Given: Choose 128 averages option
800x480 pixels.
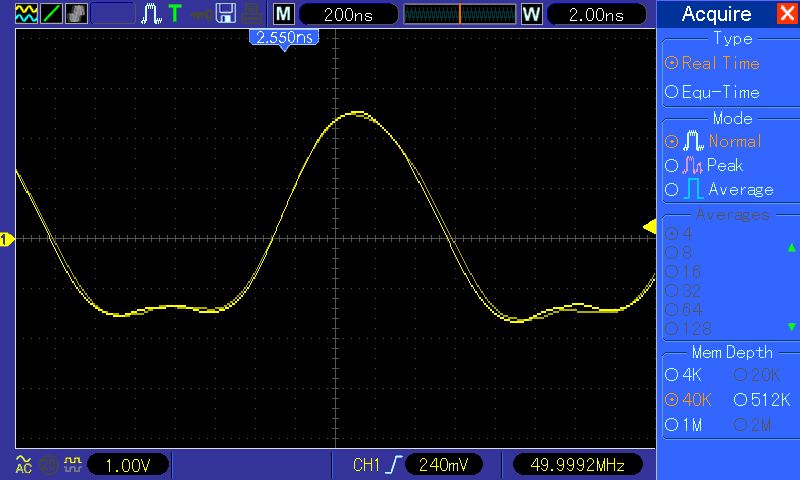Looking at the screenshot, I should pyautogui.click(x=688, y=329).
